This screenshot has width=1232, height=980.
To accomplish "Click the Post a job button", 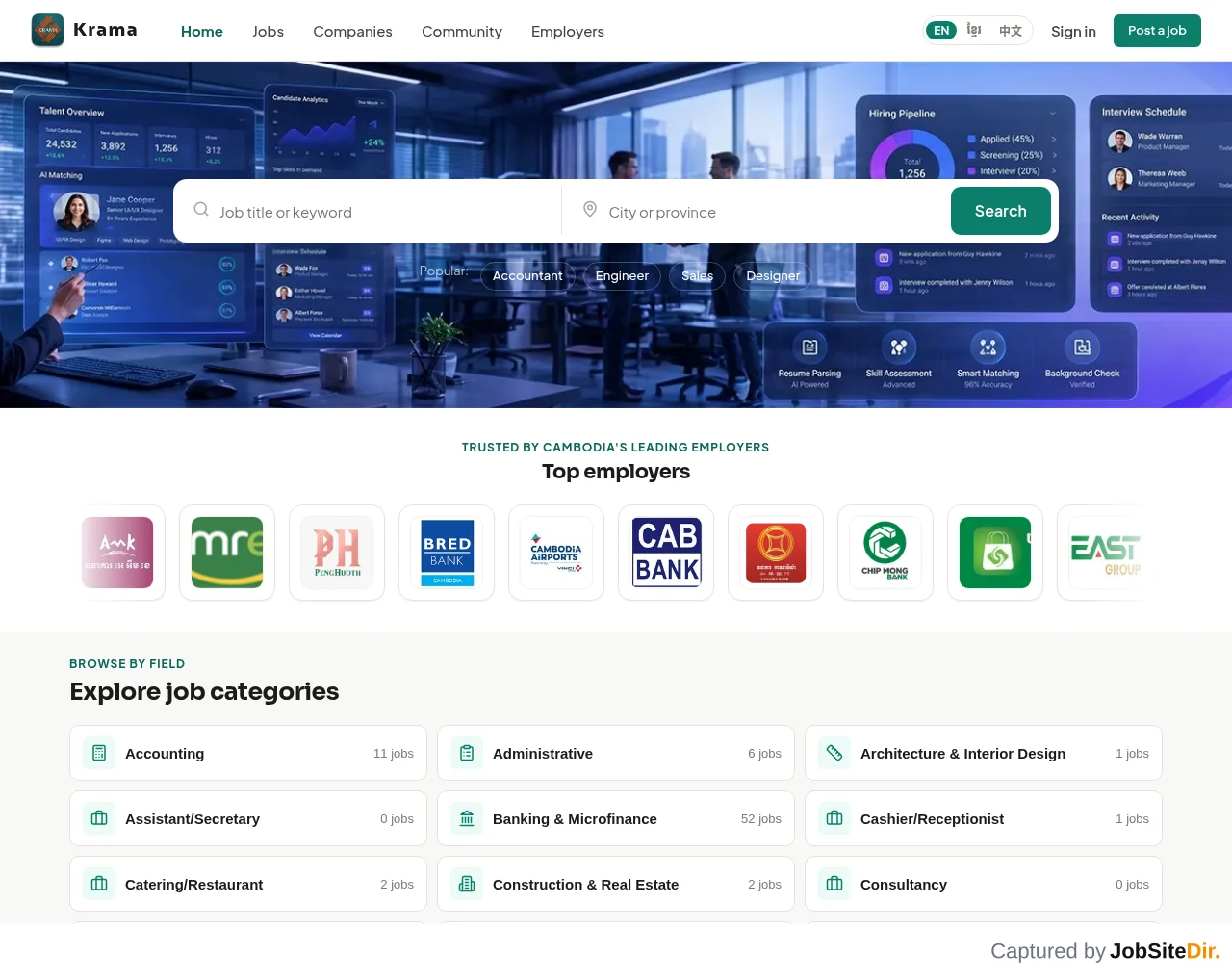I will click(x=1157, y=31).
